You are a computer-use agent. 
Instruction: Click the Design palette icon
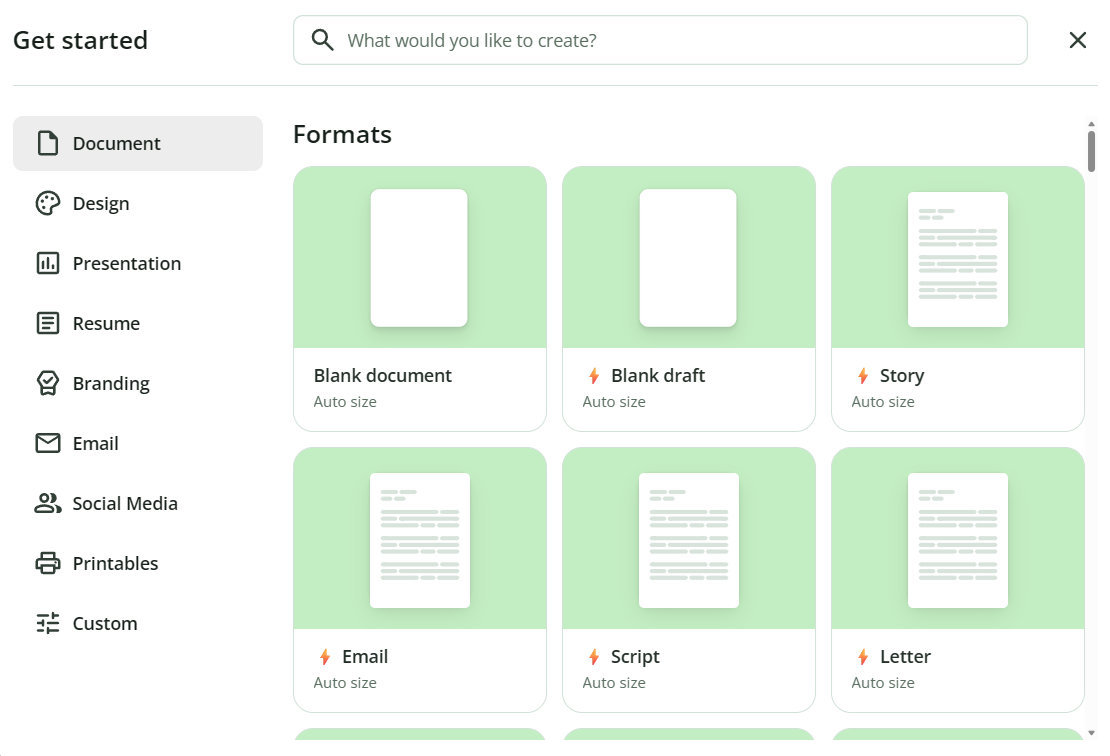(47, 203)
